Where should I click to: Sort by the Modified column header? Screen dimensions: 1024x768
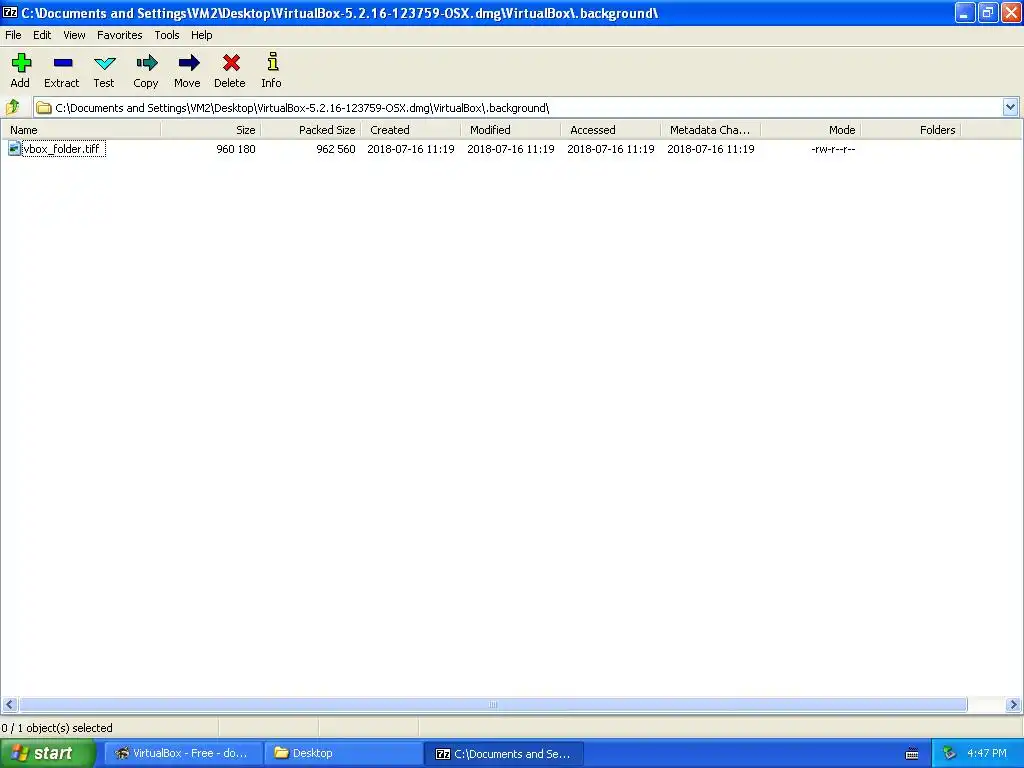click(x=511, y=130)
